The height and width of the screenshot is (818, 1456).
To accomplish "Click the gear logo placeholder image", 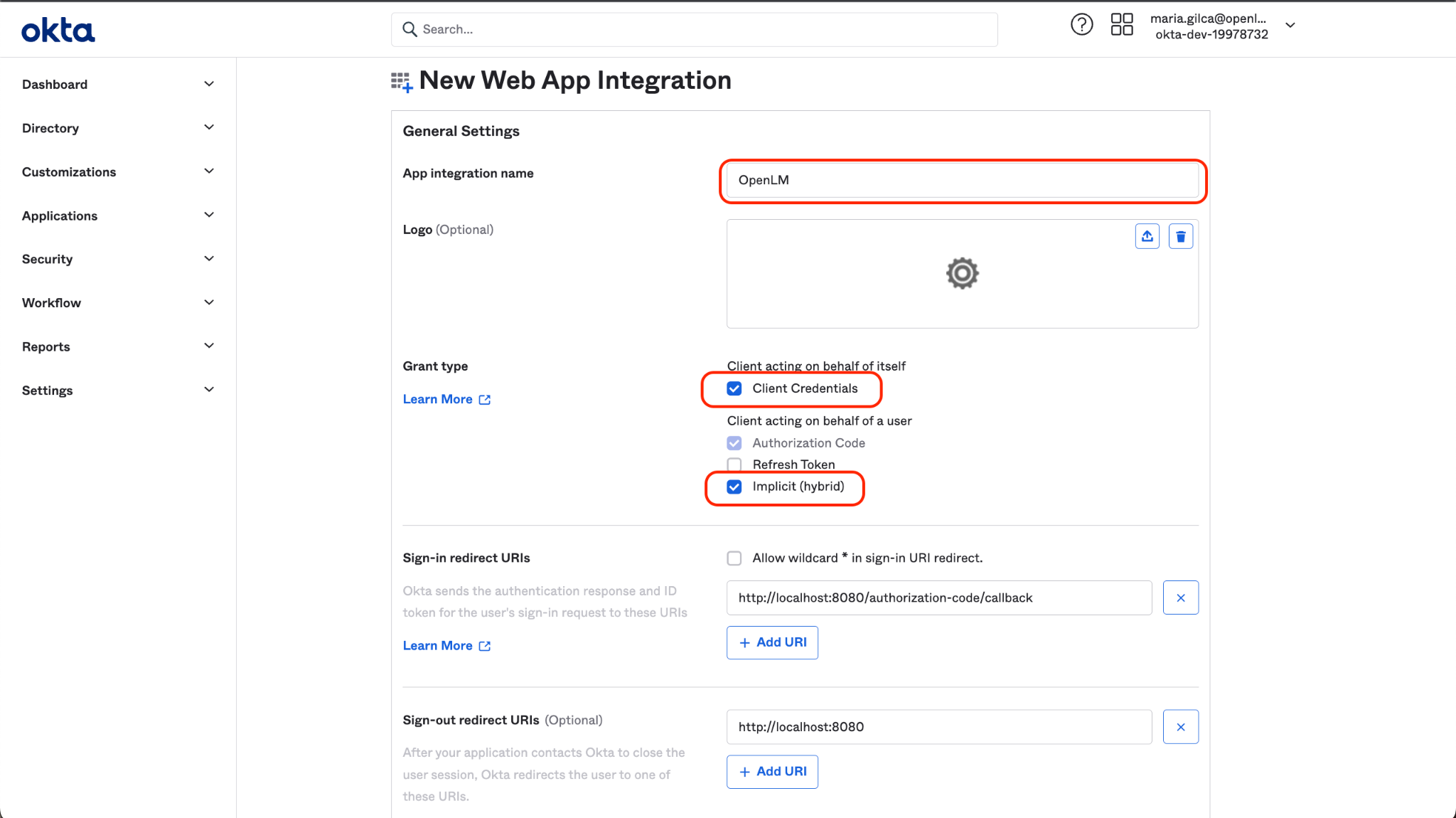I will [962, 273].
